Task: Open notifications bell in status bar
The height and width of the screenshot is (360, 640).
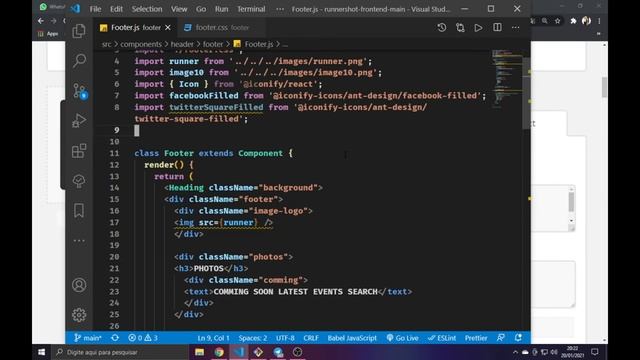Action: tap(518, 338)
